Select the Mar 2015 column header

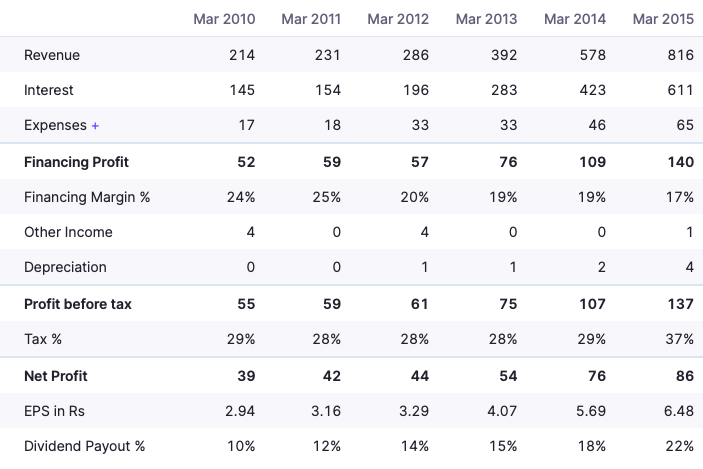pos(663,19)
